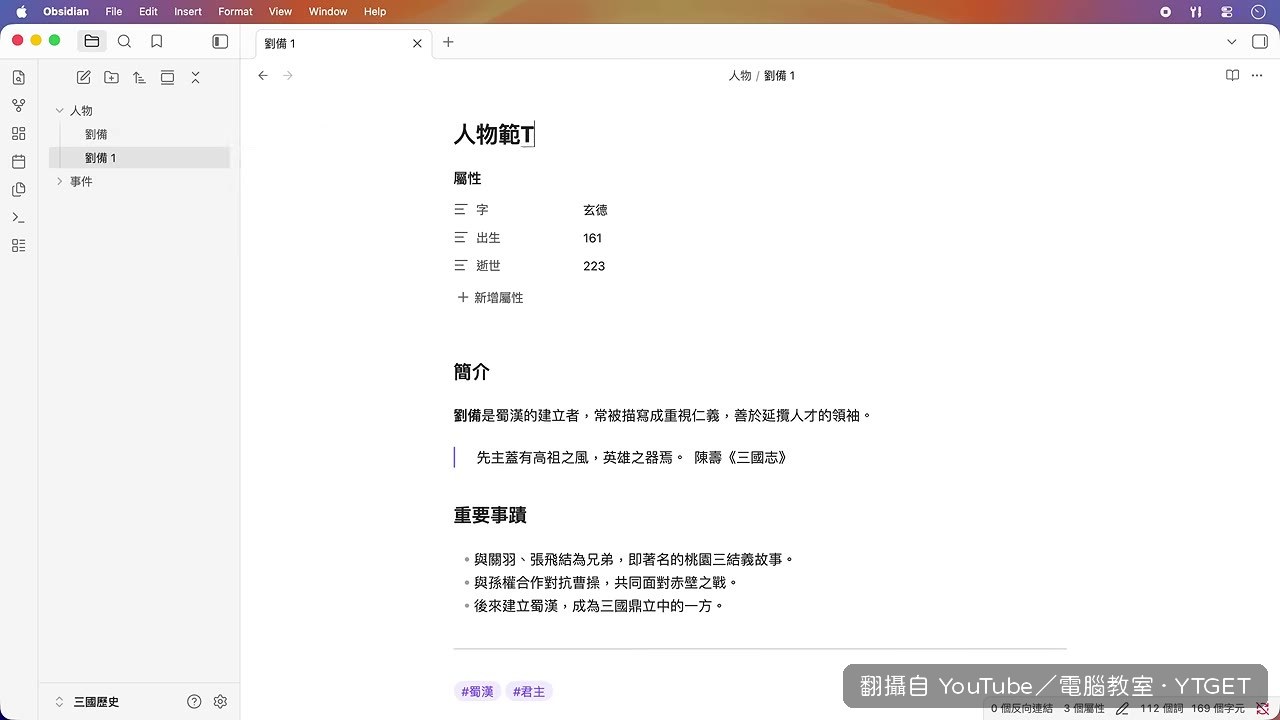The image size is (1280, 720).
Task: Open the tab list dropdown chevron
Action: [x=1232, y=42]
